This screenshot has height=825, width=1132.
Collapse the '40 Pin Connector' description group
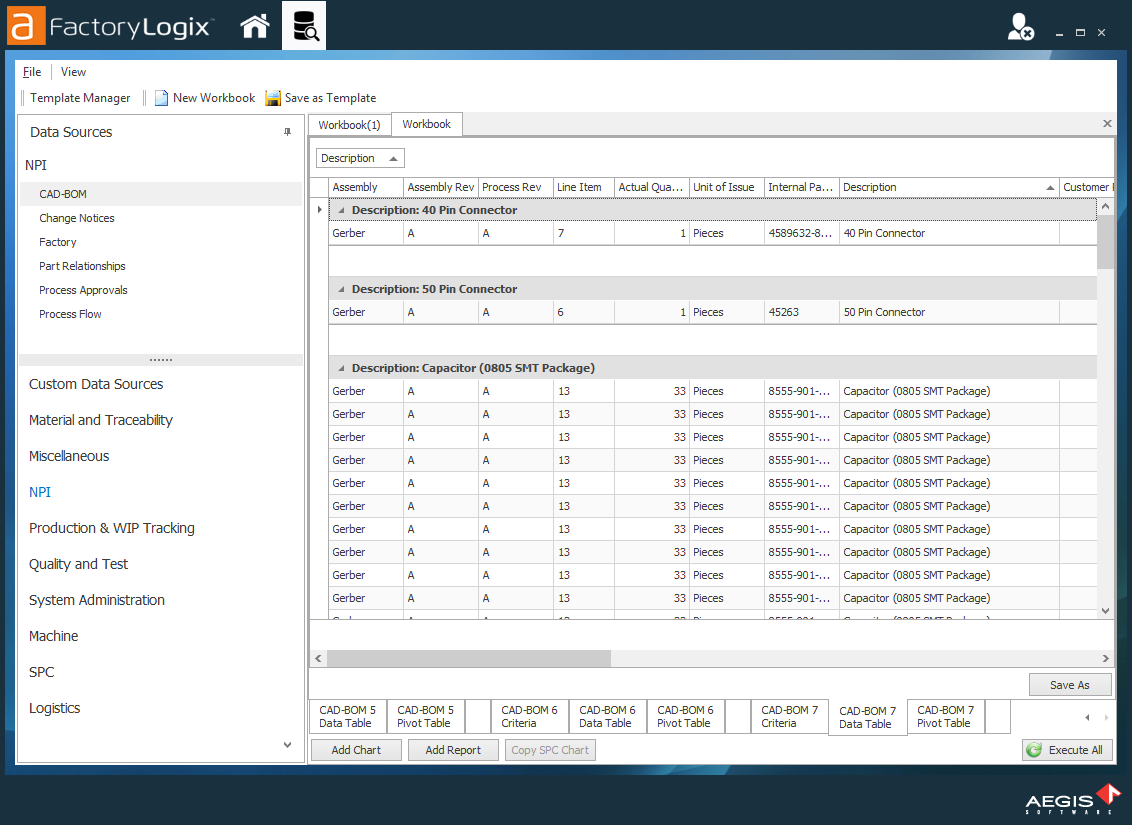[342, 209]
